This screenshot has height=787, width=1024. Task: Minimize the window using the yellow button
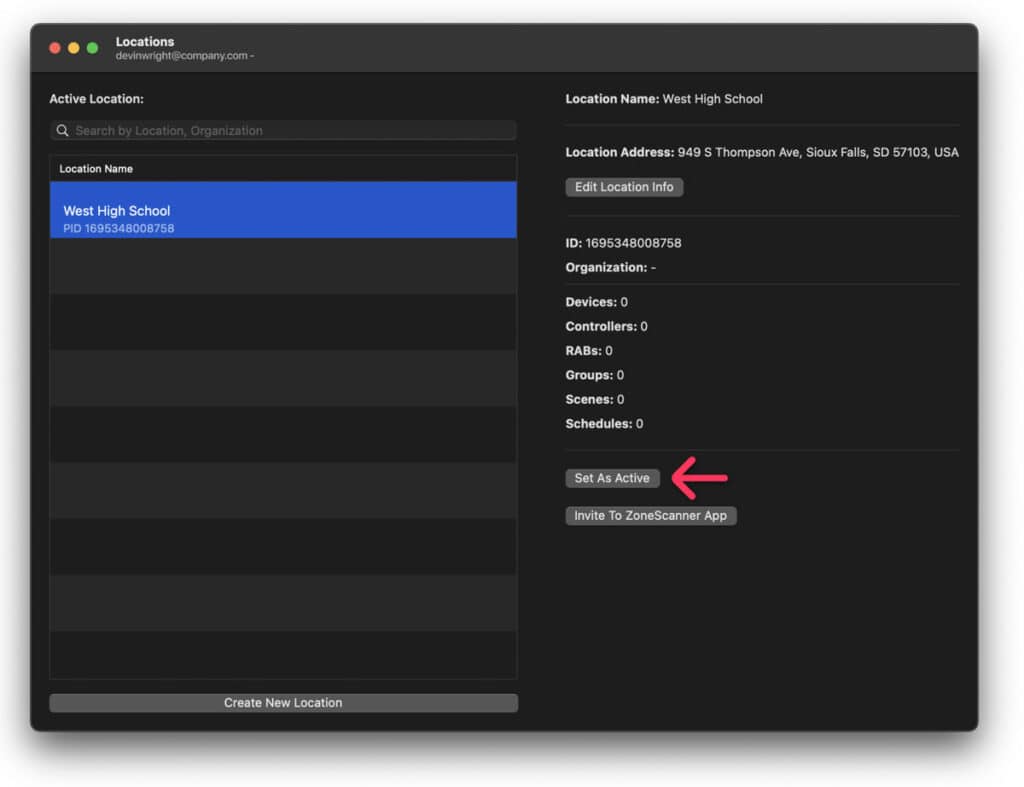coord(74,48)
